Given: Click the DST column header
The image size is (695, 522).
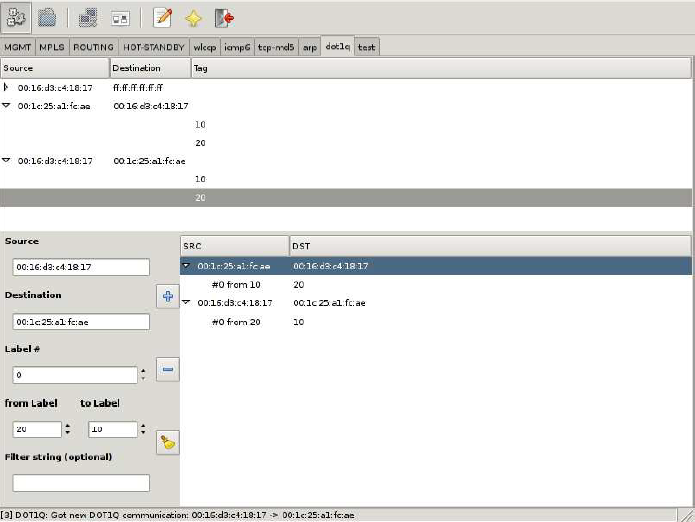Looking at the screenshot, I should pyautogui.click(x=490, y=246).
